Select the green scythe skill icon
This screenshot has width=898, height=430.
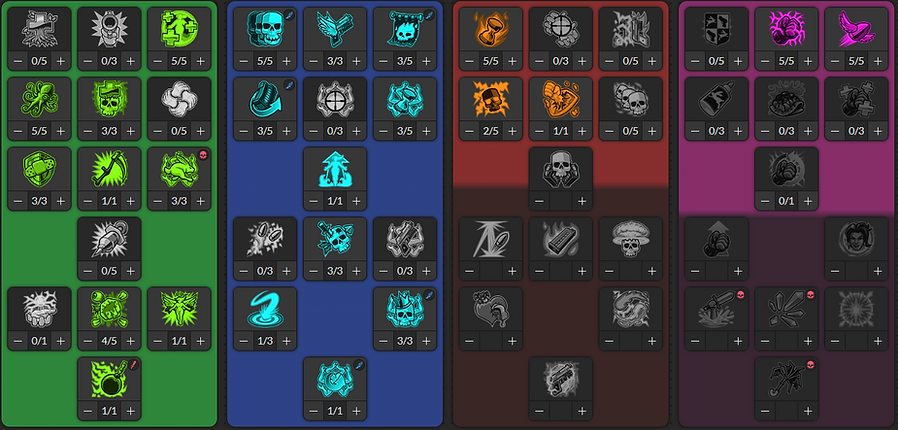(x=109, y=169)
